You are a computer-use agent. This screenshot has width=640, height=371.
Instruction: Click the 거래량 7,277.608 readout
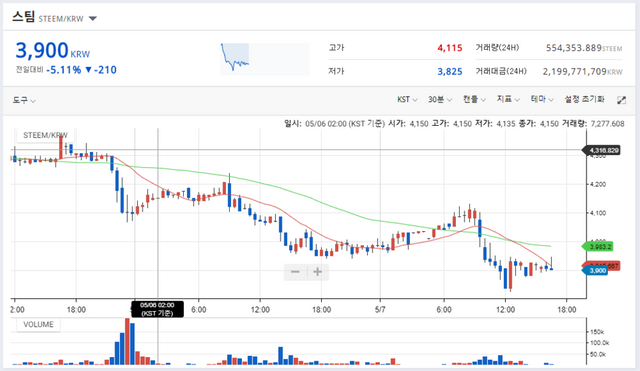click(593, 123)
